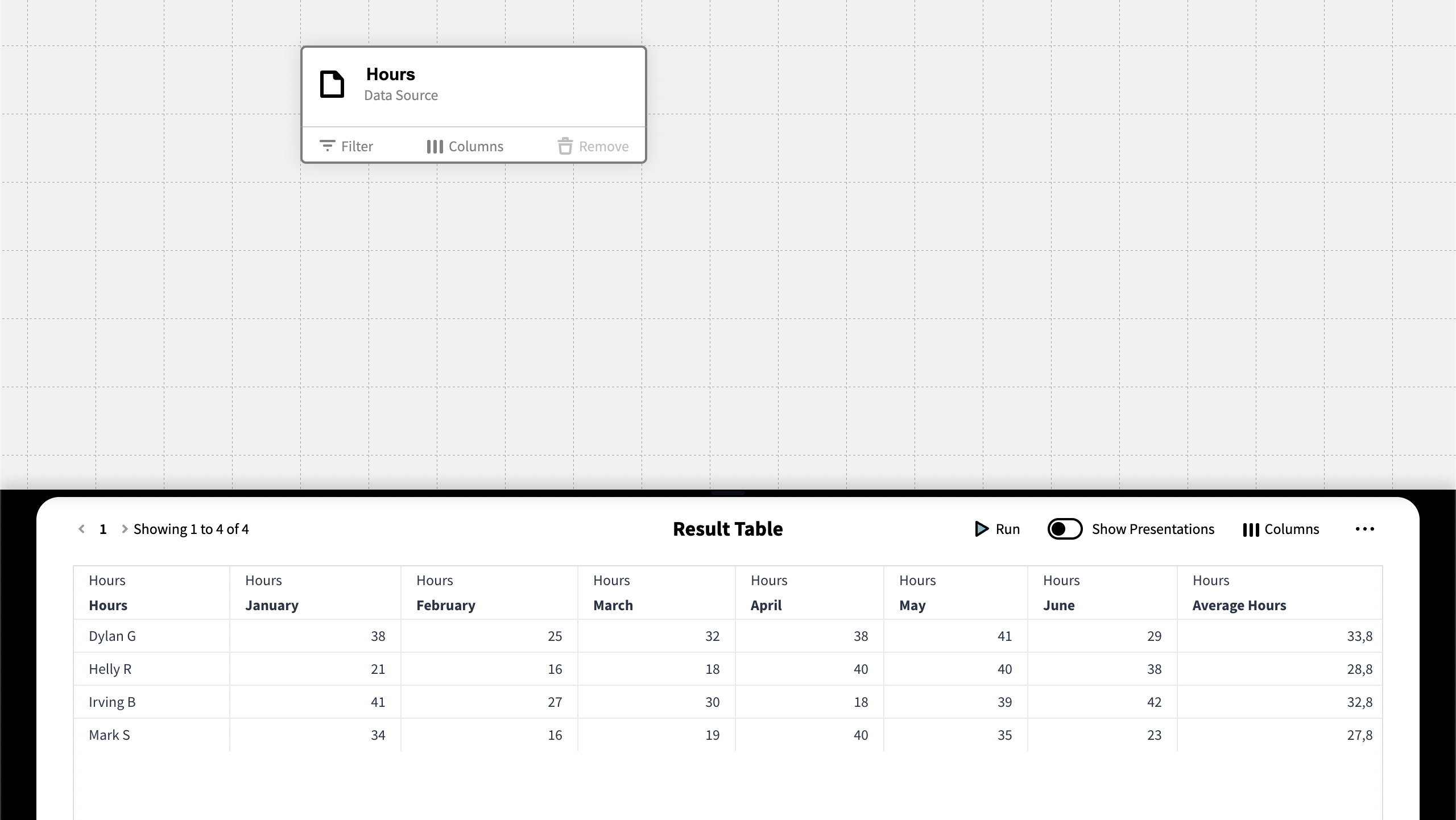The width and height of the screenshot is (1456, 820).
Task: Remove the Hours data source node
Action: (x=593, y=146)
